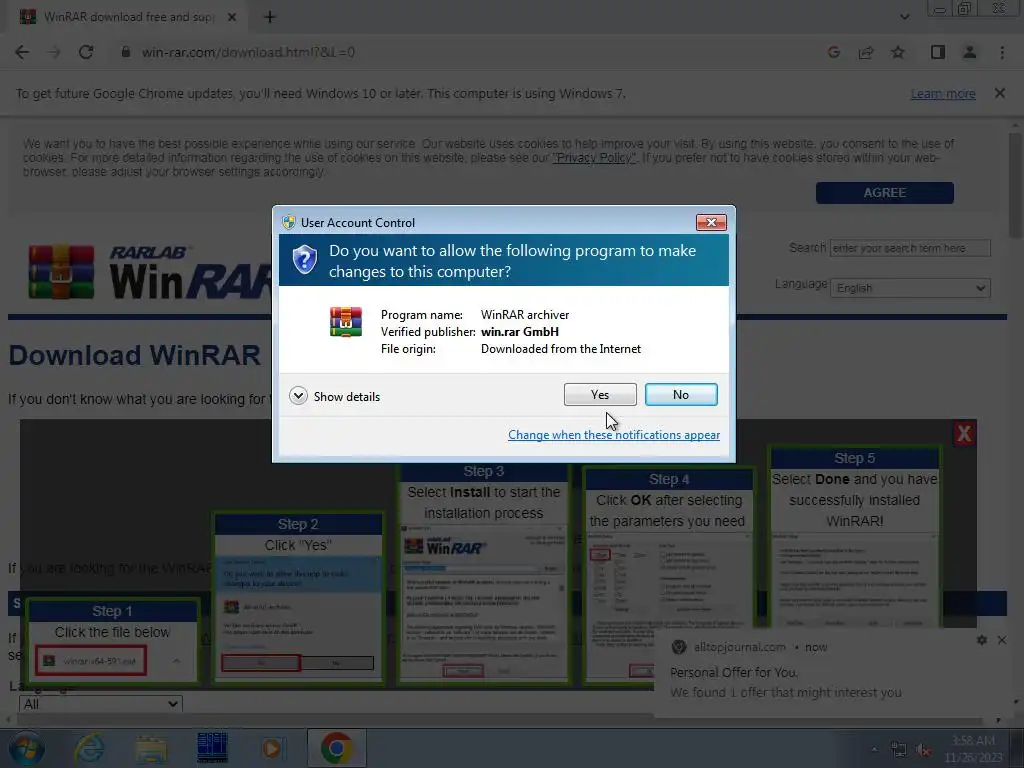This screenshot has width=1024, height=768.
Task: Open File Explorer folder taskbar icon
Action: pyautogui.click(x=151, y=748)
